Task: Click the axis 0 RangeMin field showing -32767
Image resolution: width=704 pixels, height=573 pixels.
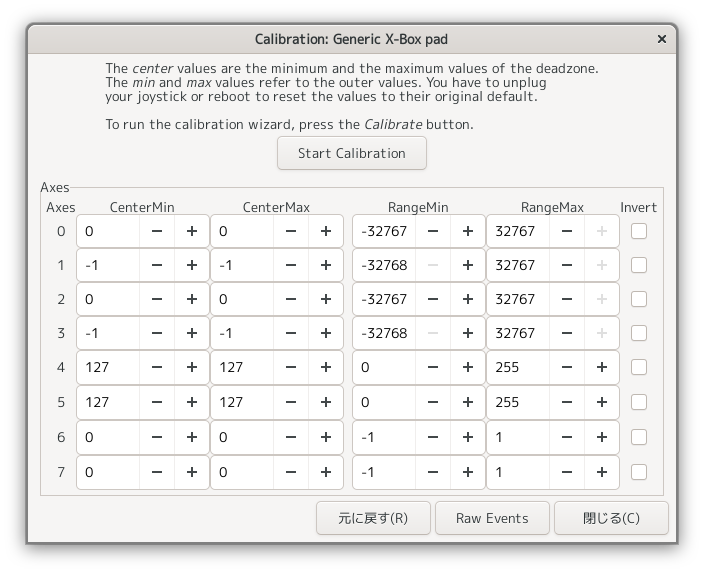Action: [384, 231]
